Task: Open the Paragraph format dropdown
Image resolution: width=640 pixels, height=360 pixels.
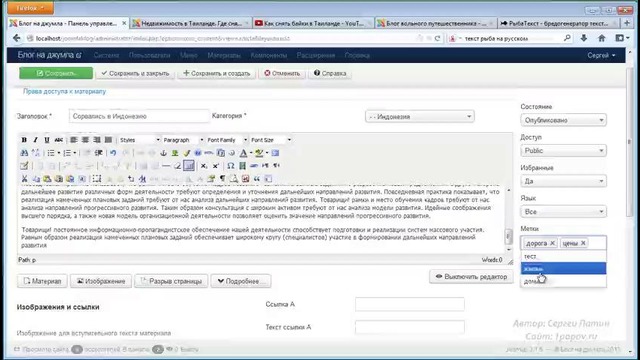Action: point(183,140)
